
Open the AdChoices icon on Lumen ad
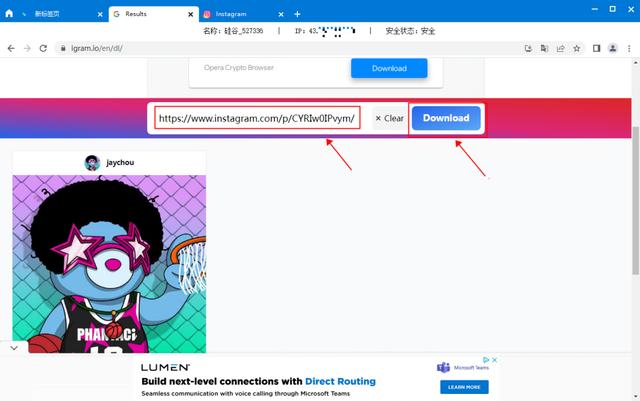(x=486, y=360)
